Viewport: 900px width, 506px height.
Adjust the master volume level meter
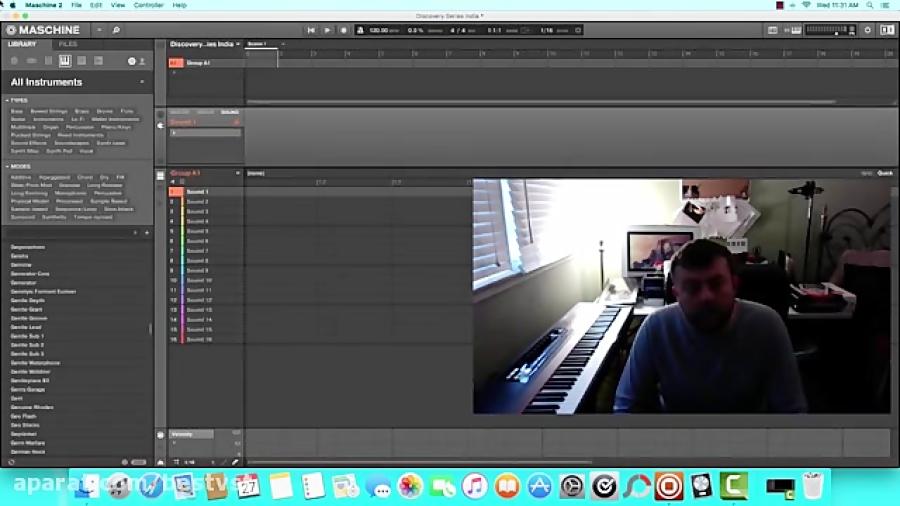click(831, 30)
